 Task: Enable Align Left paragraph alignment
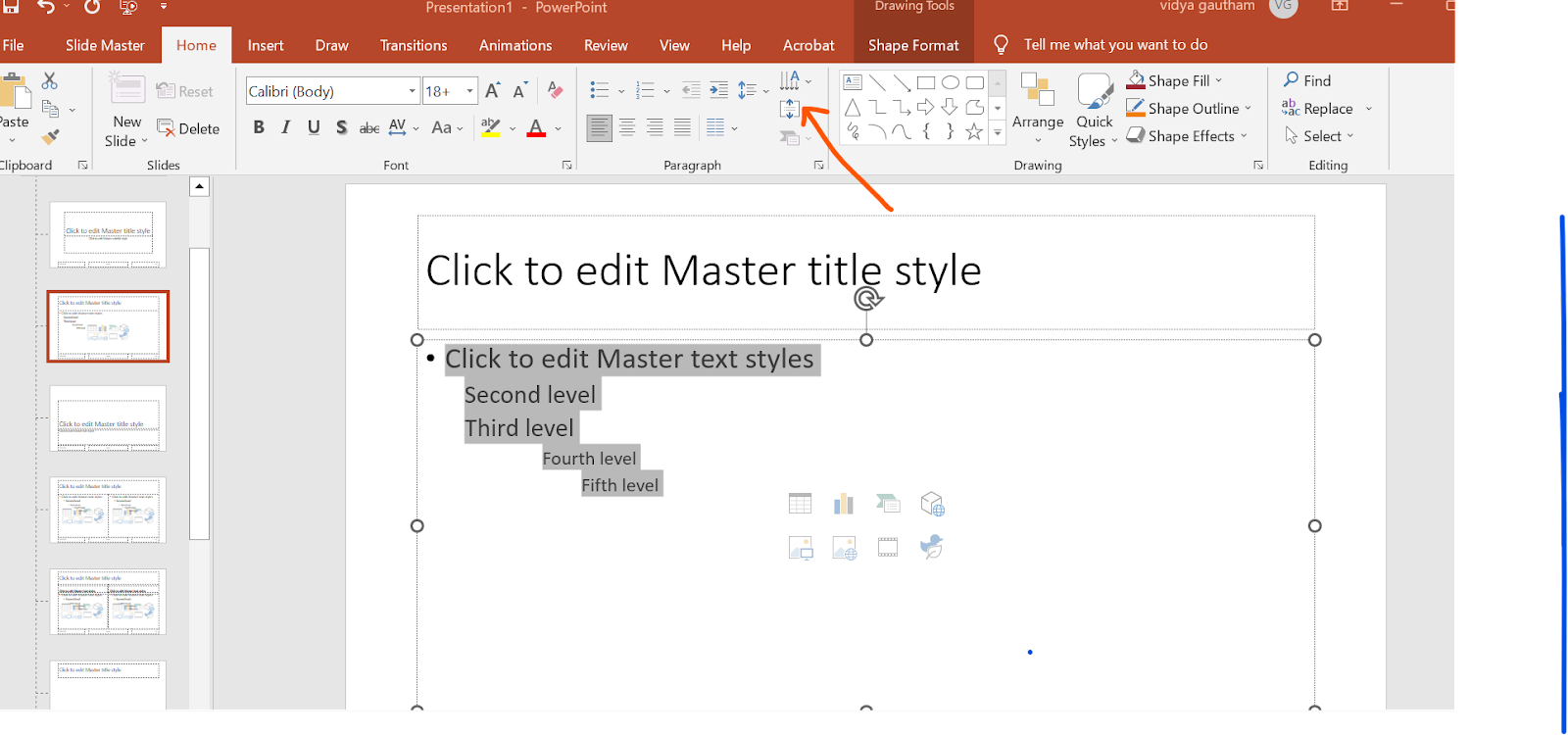[x=600, y=127]
